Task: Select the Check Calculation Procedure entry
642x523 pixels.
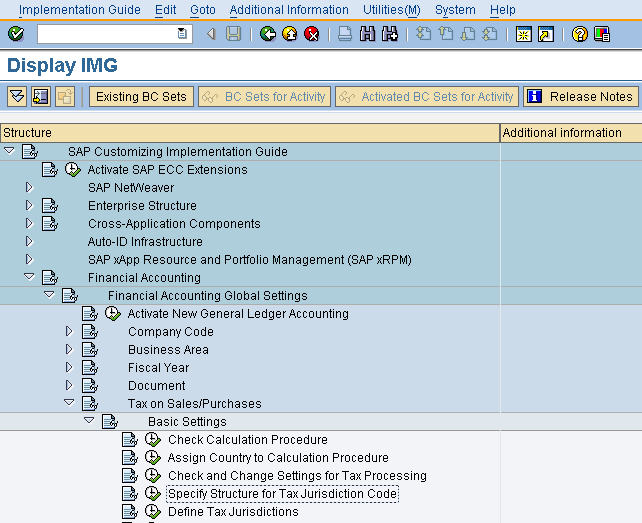Action: click(248, 440)
